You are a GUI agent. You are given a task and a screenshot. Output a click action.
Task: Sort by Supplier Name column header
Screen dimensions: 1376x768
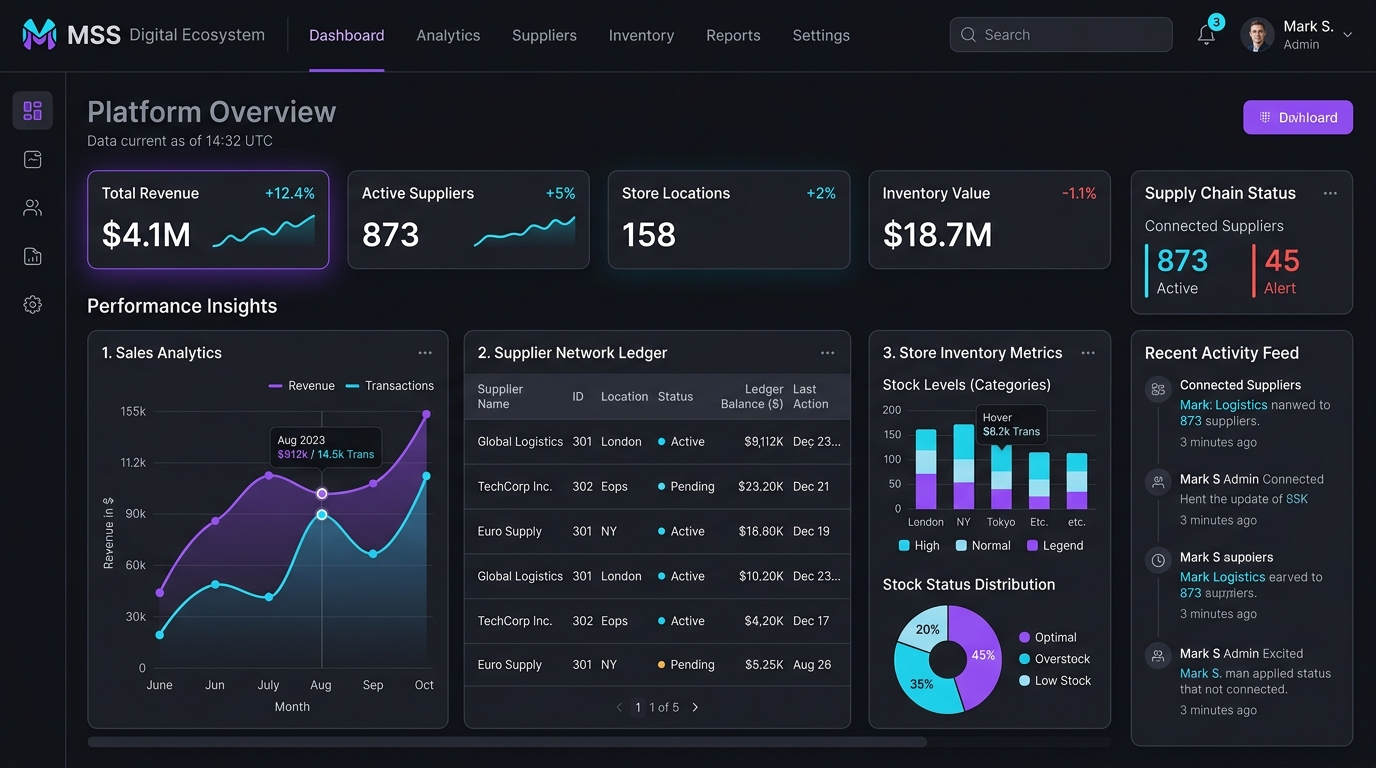pyautogui.click(x=500, y=397)
